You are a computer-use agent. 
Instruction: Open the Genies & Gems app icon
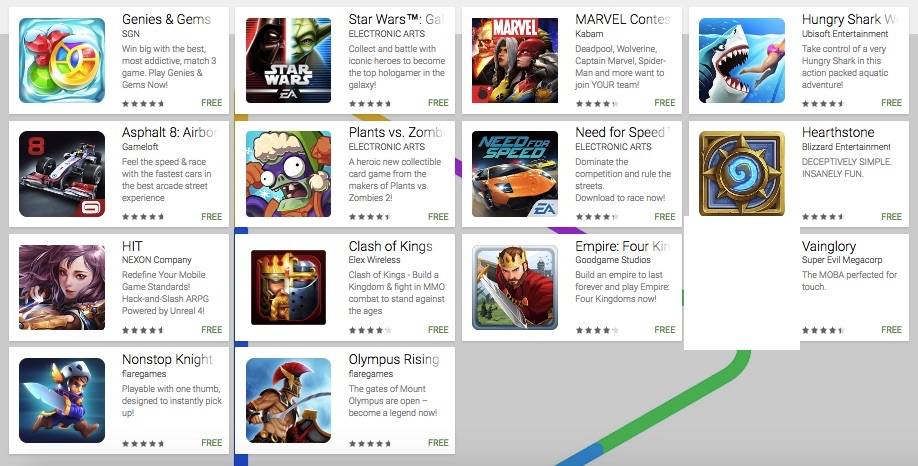coord(62,60)
